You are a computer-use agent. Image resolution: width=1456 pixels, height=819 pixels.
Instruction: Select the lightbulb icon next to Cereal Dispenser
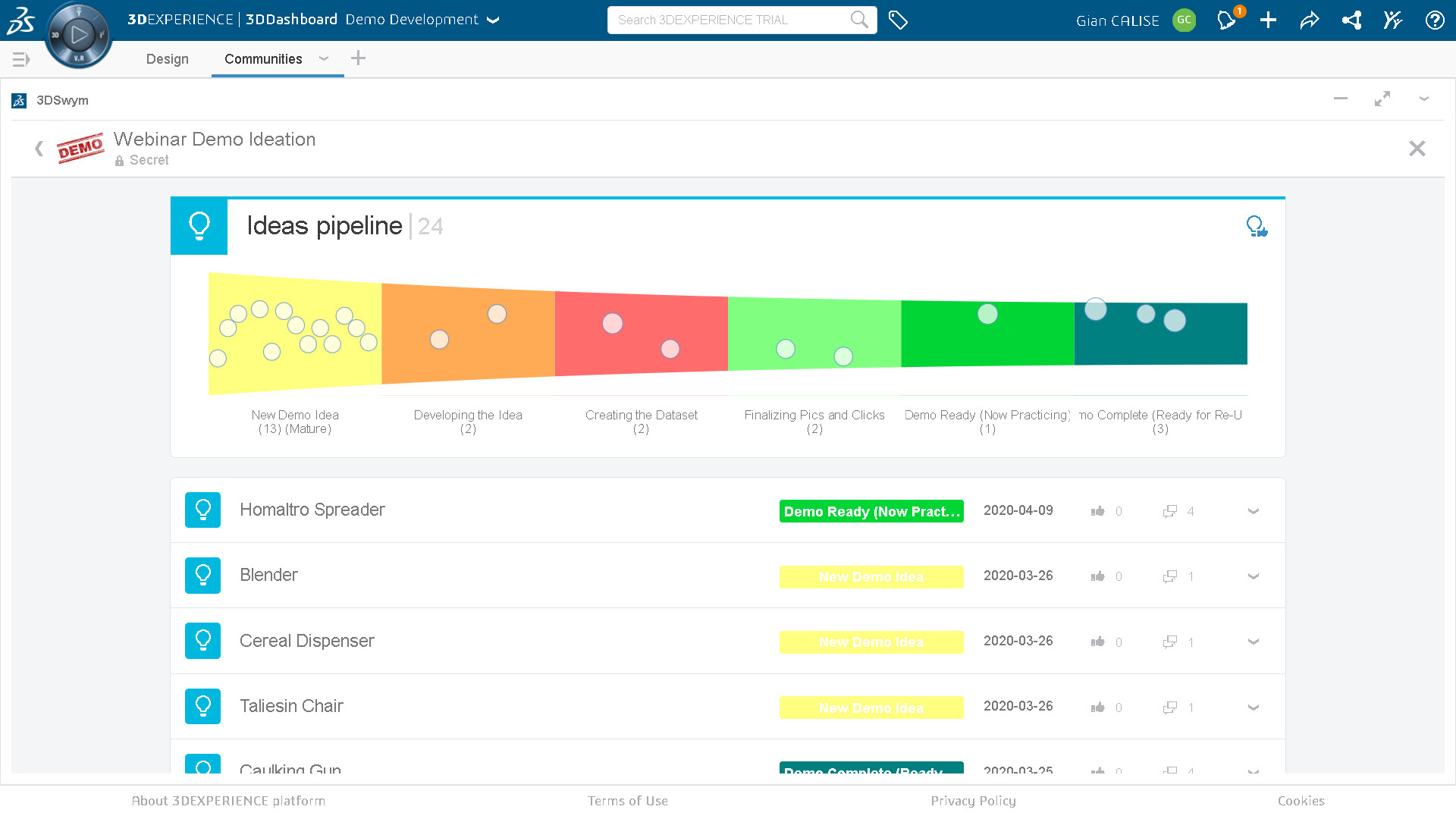(202, 641)
